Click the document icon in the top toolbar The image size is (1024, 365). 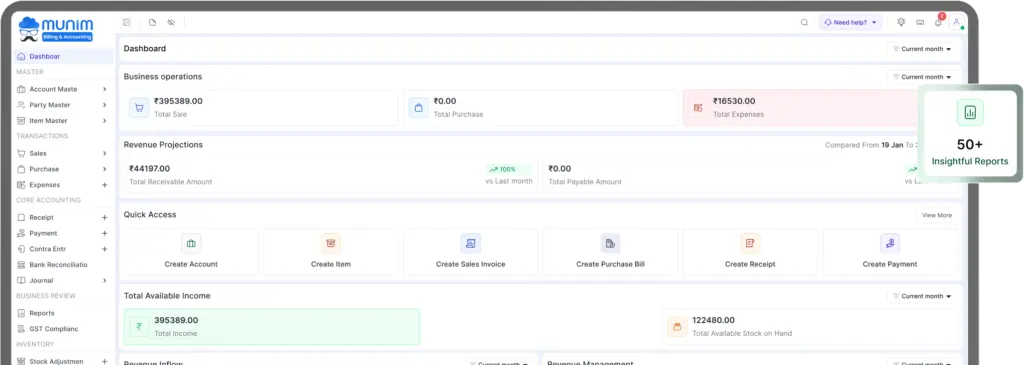[x=152, y=22]
